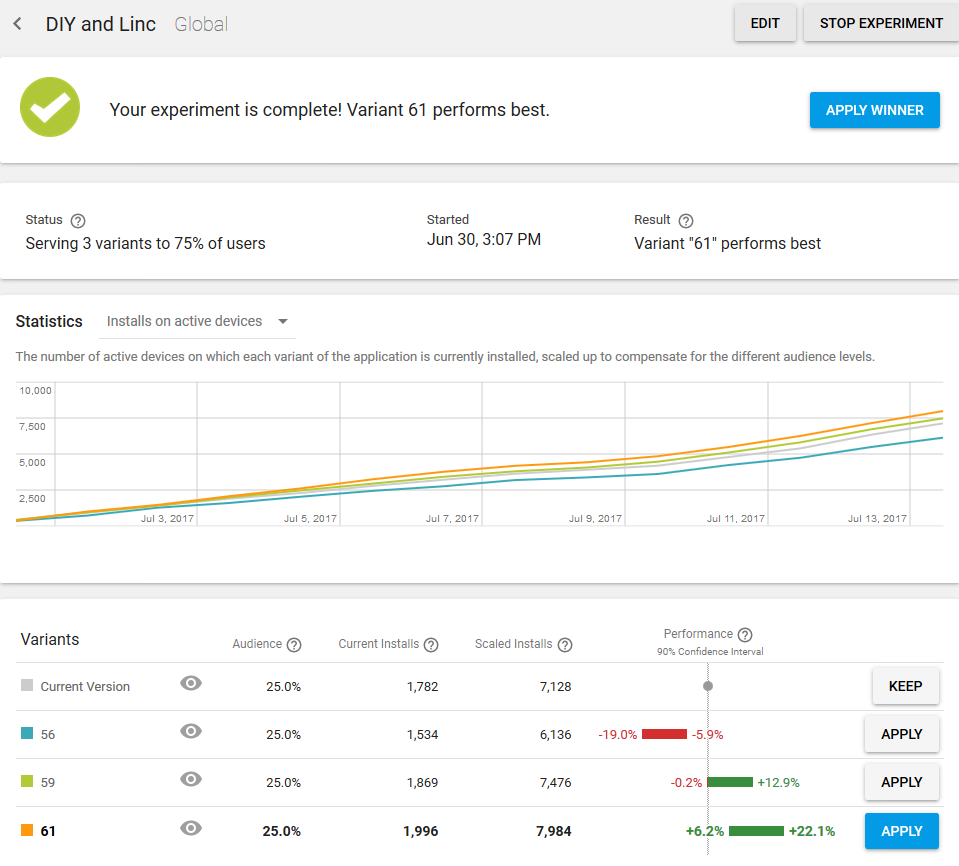959x866 pixels.
Task: Open the Installs on active devices dropdown
Action: click(x=198, y=322)
